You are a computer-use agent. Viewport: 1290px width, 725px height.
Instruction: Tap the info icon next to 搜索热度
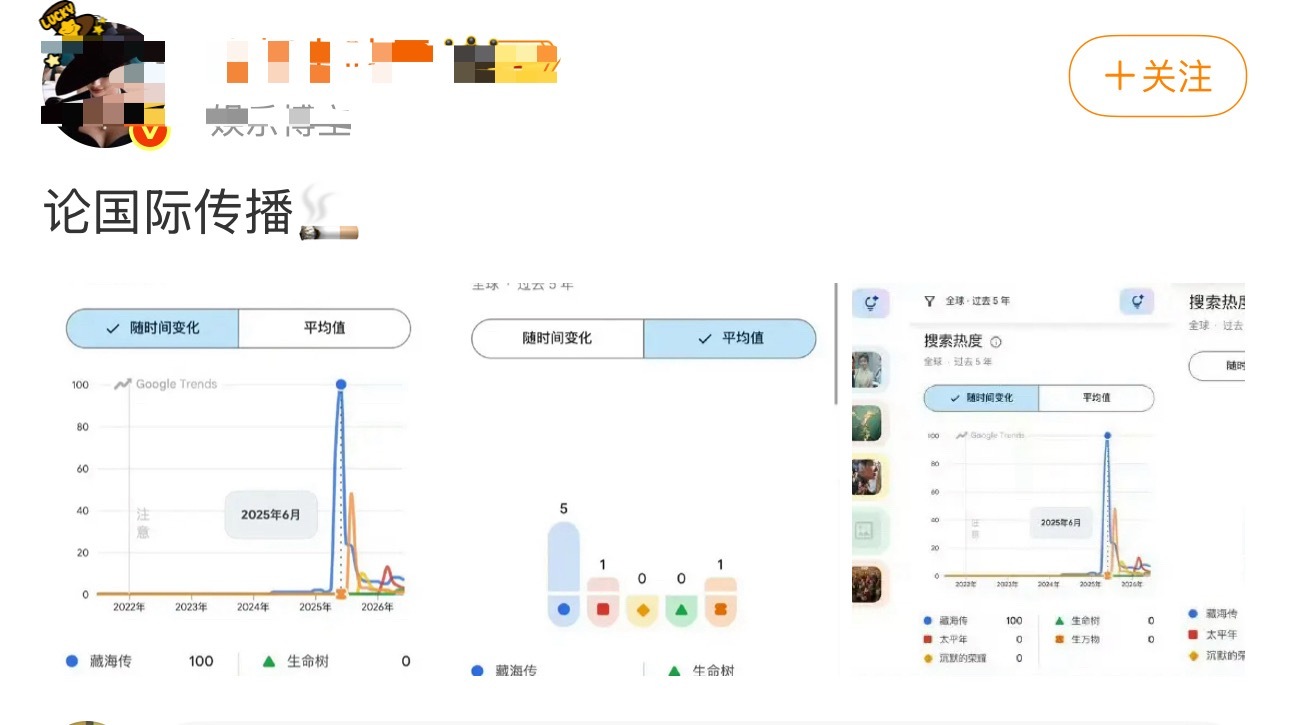996,342
